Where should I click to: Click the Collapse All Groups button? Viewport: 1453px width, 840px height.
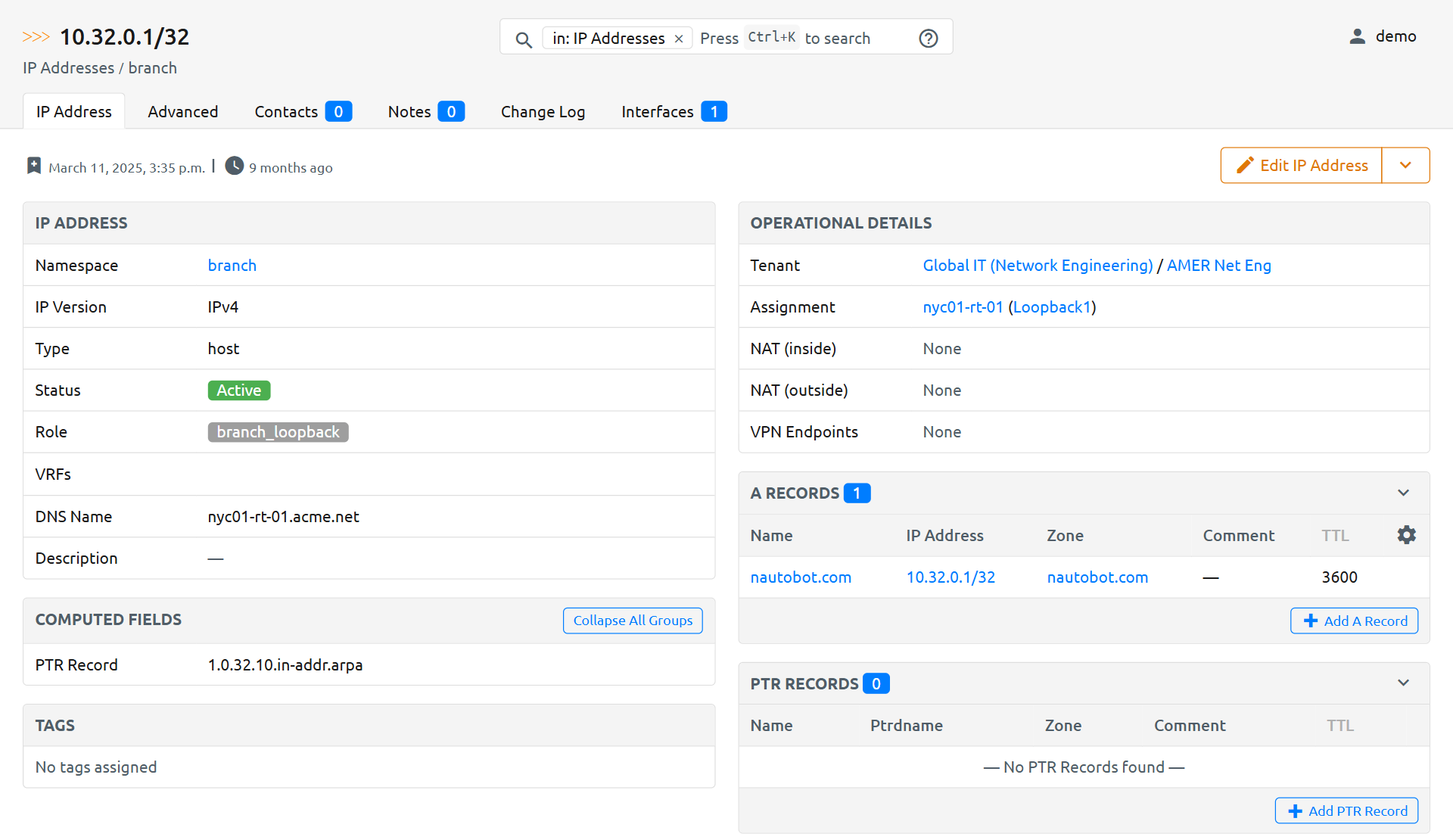(632, 621)
